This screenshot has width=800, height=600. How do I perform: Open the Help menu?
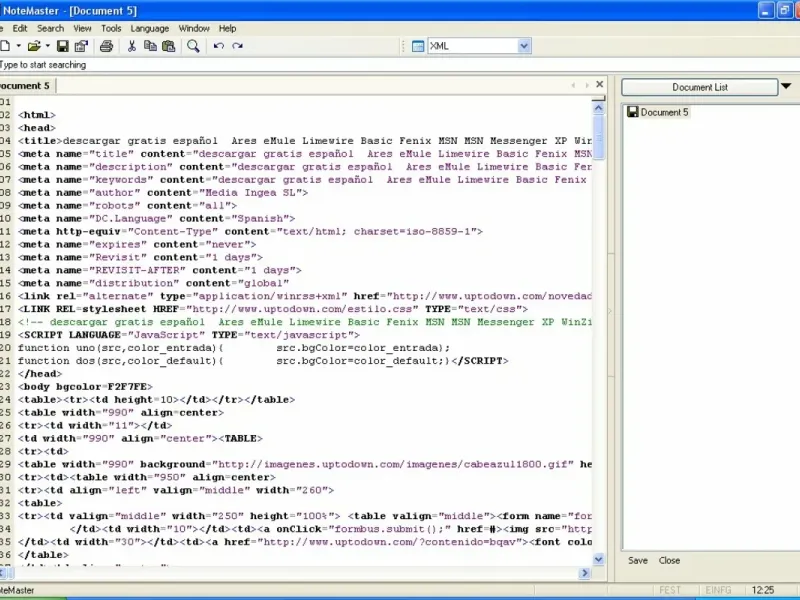tap(228, 29)
